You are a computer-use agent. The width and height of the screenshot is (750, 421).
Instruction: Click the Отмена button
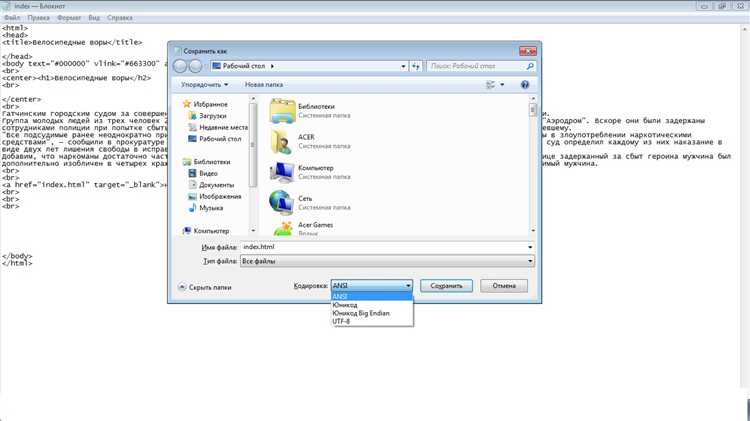point(504,286)
